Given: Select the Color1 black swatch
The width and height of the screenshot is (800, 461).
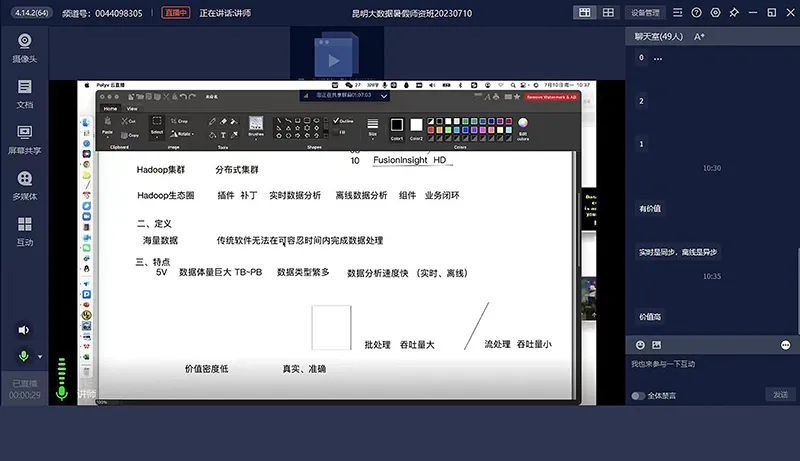Looking at the screenshot, I should (x=397, y=125).
